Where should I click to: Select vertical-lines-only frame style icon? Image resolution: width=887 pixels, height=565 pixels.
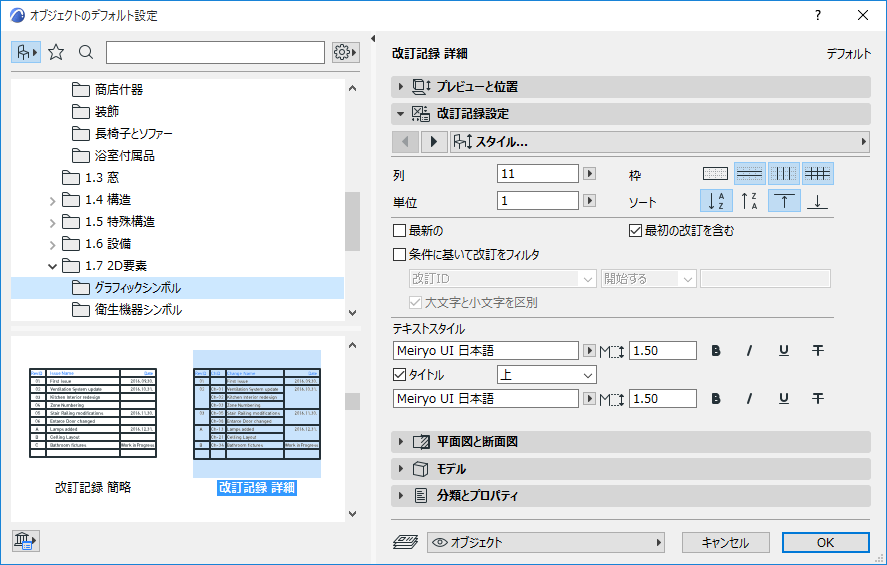(x=784, y=173)
